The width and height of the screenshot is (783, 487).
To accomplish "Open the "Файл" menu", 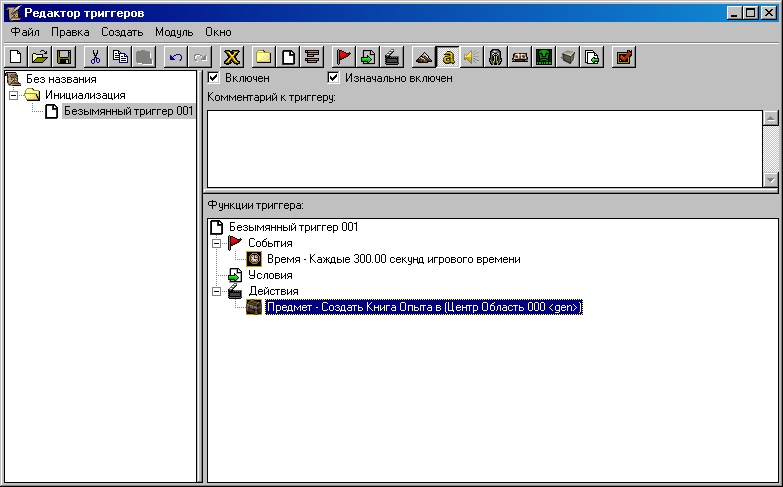I will 25,32.
